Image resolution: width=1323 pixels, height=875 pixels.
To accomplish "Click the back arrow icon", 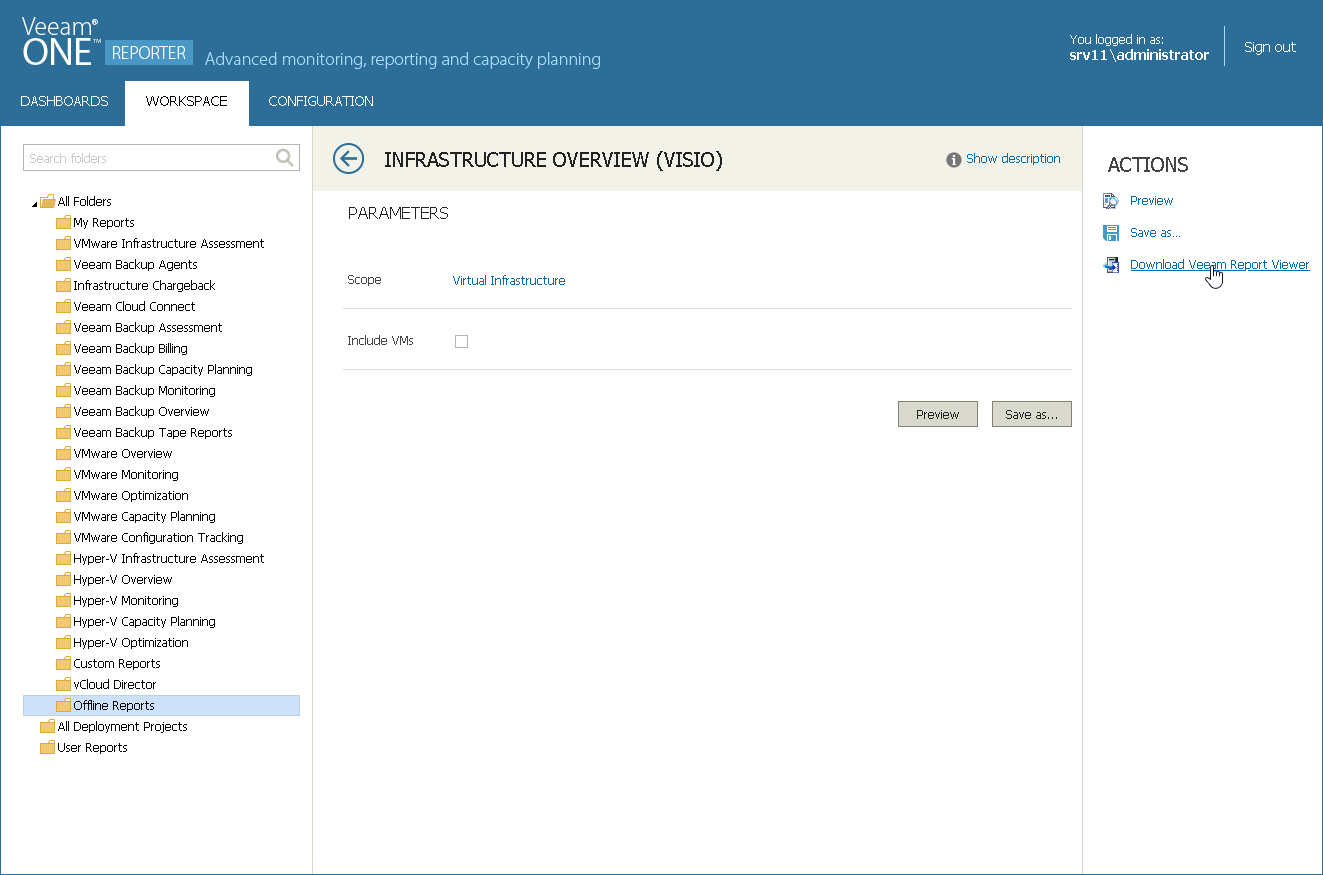I will pos(348,158).
